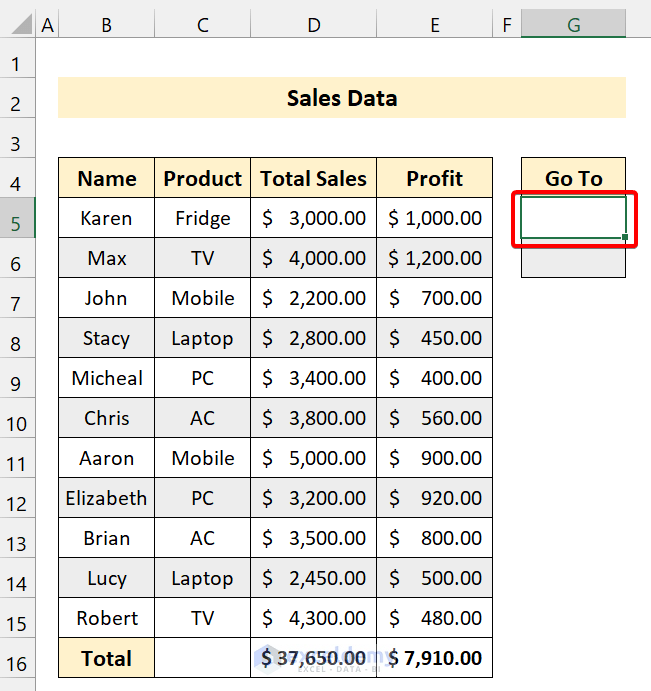The image size is (651, 691).
Task: Select the Go To header cell
Action: click(x=573, y=179)
